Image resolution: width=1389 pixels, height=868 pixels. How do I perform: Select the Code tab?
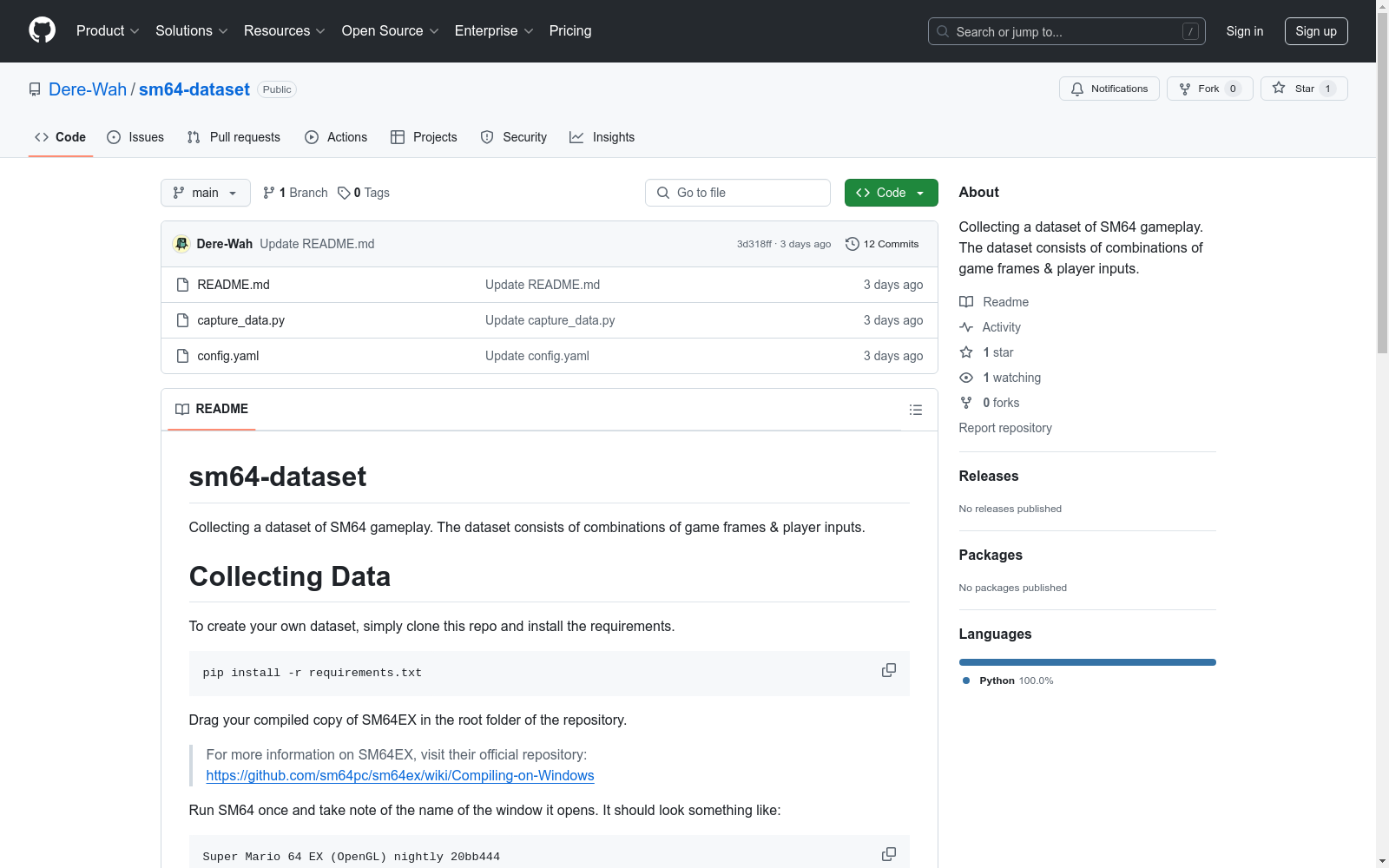pyautogui.click(x=61, y=137)
